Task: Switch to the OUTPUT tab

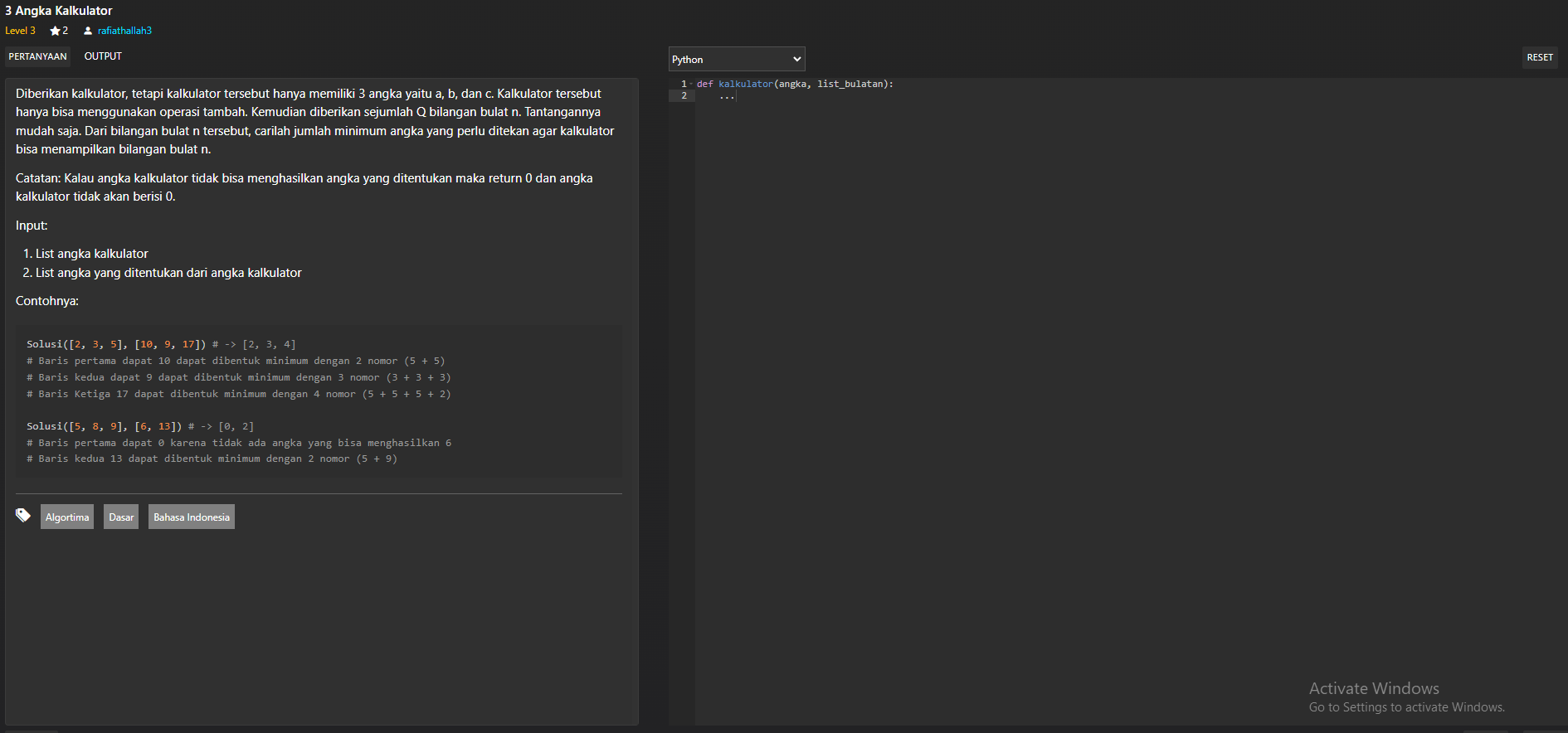Action: pos(103,56)
